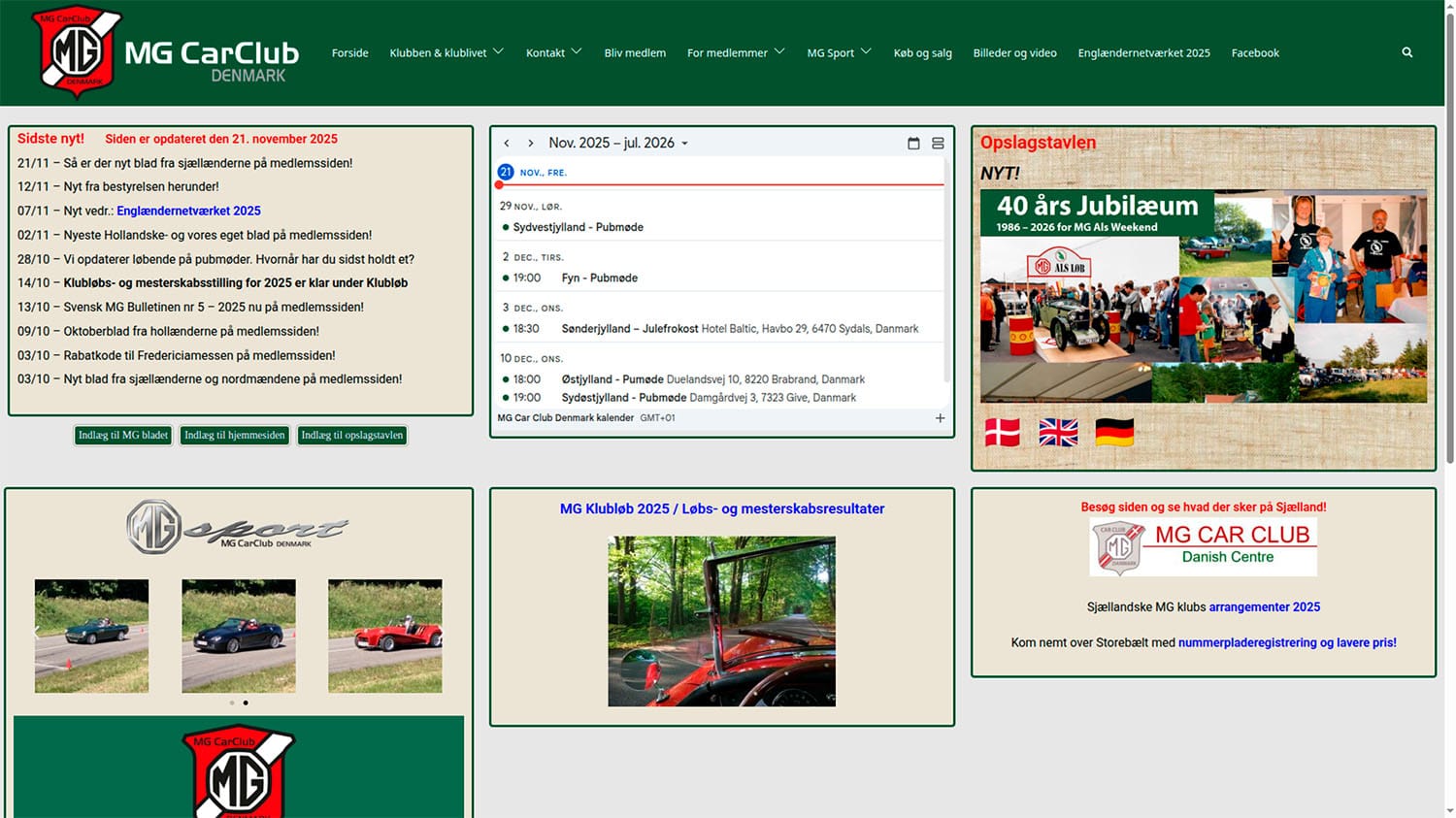
Task: Click the search magnifier in the navigation bar
Action: 1406,52
